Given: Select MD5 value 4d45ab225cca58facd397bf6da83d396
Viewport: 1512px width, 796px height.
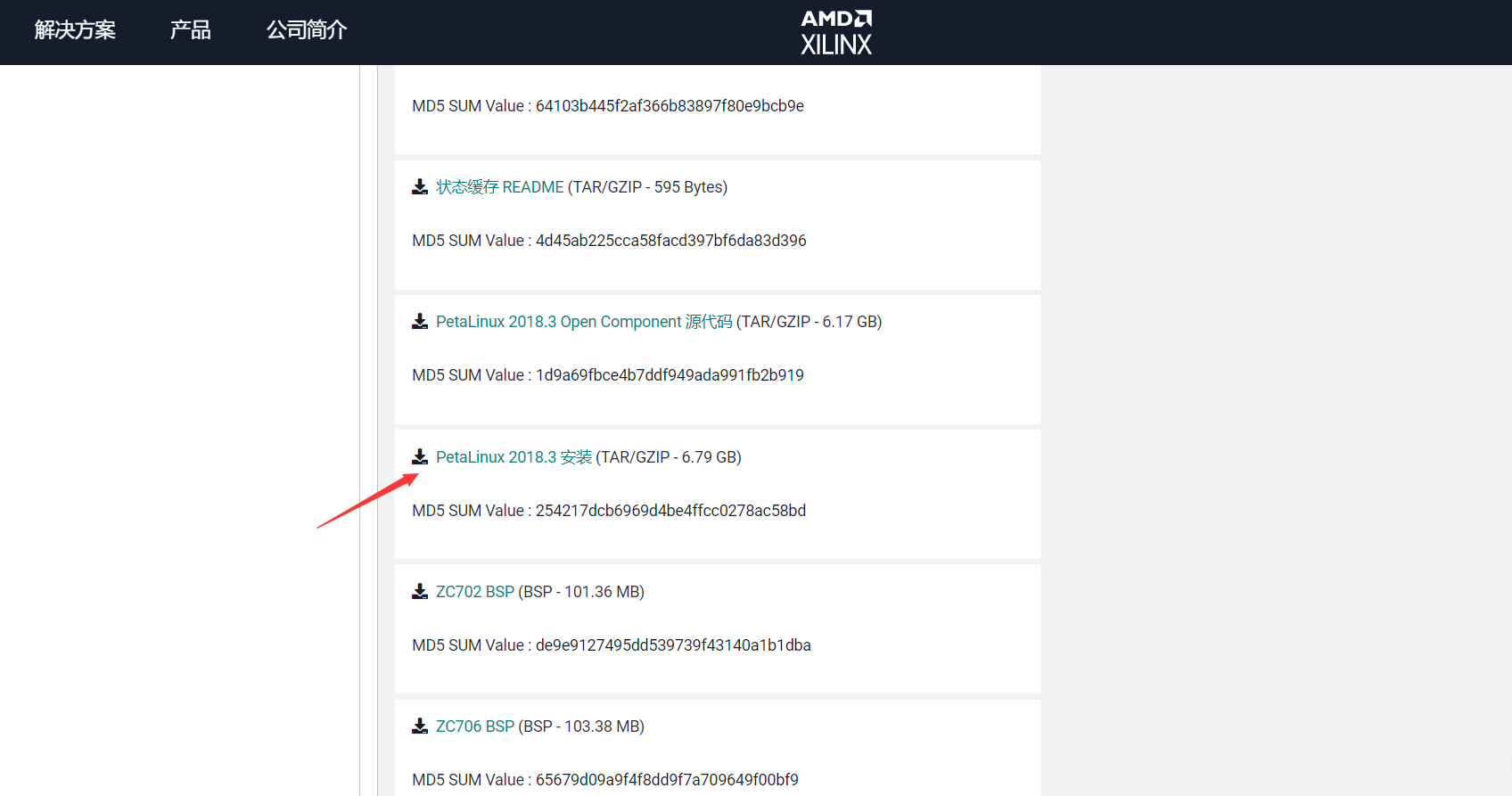Looking at the screenshot, I should pos(670,241).
